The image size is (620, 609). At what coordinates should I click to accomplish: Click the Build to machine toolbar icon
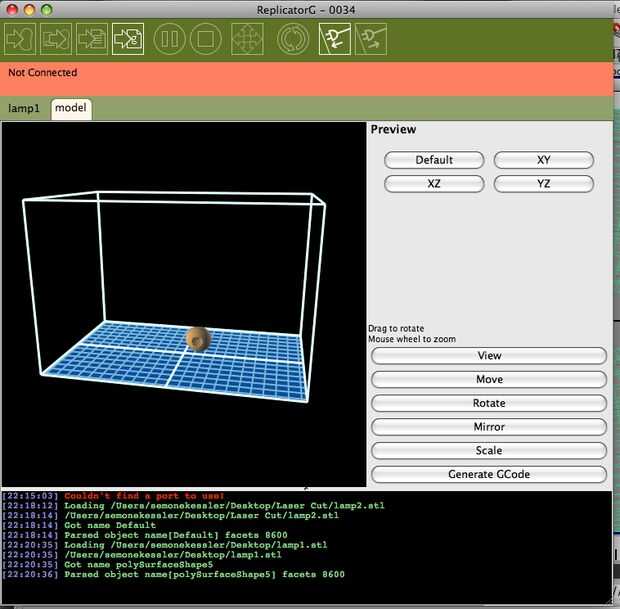click(20, 39)
